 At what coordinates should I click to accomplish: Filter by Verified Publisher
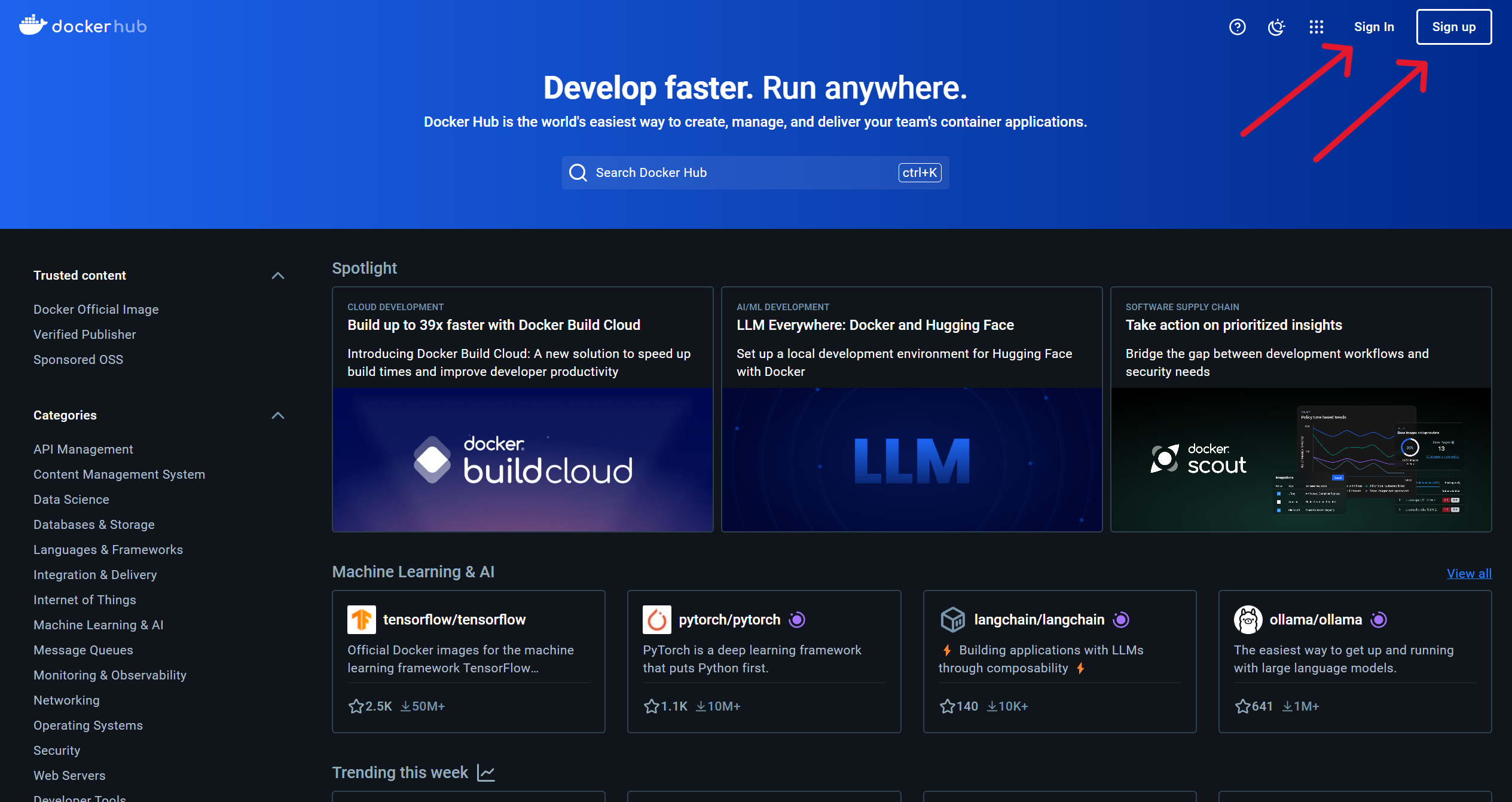(x=85, y=335)
